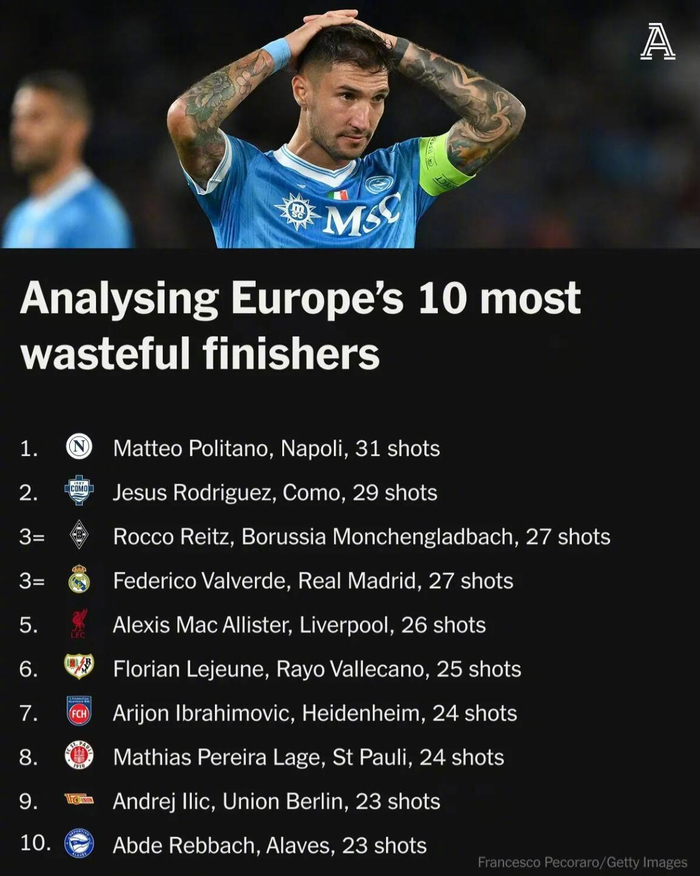Click the Real Madrid crest

[x=79, y=580]
